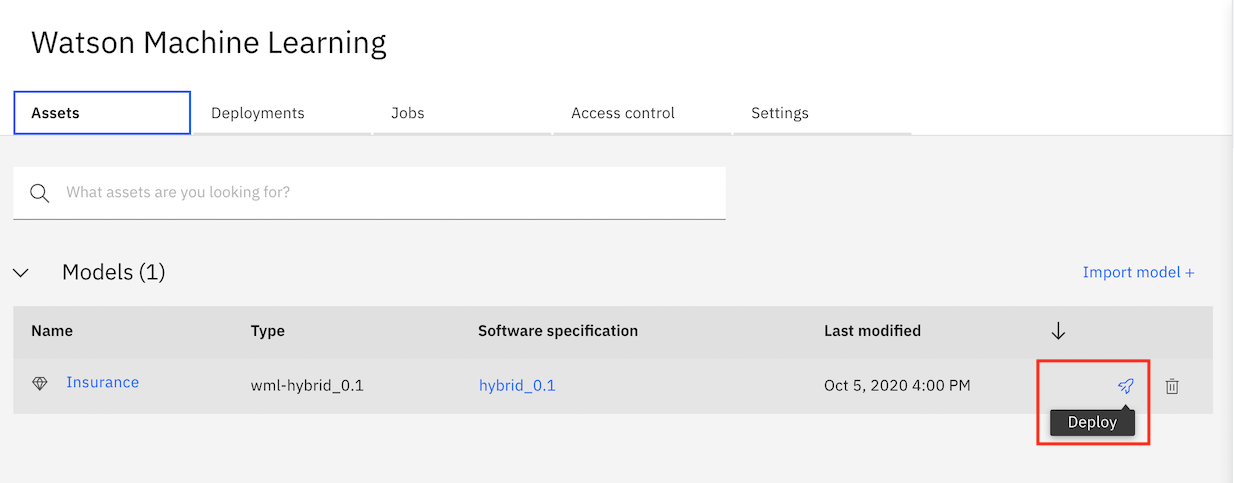Collapse the Models section chevron
The image size is (1234, 483).
click(x=21, y=272)
